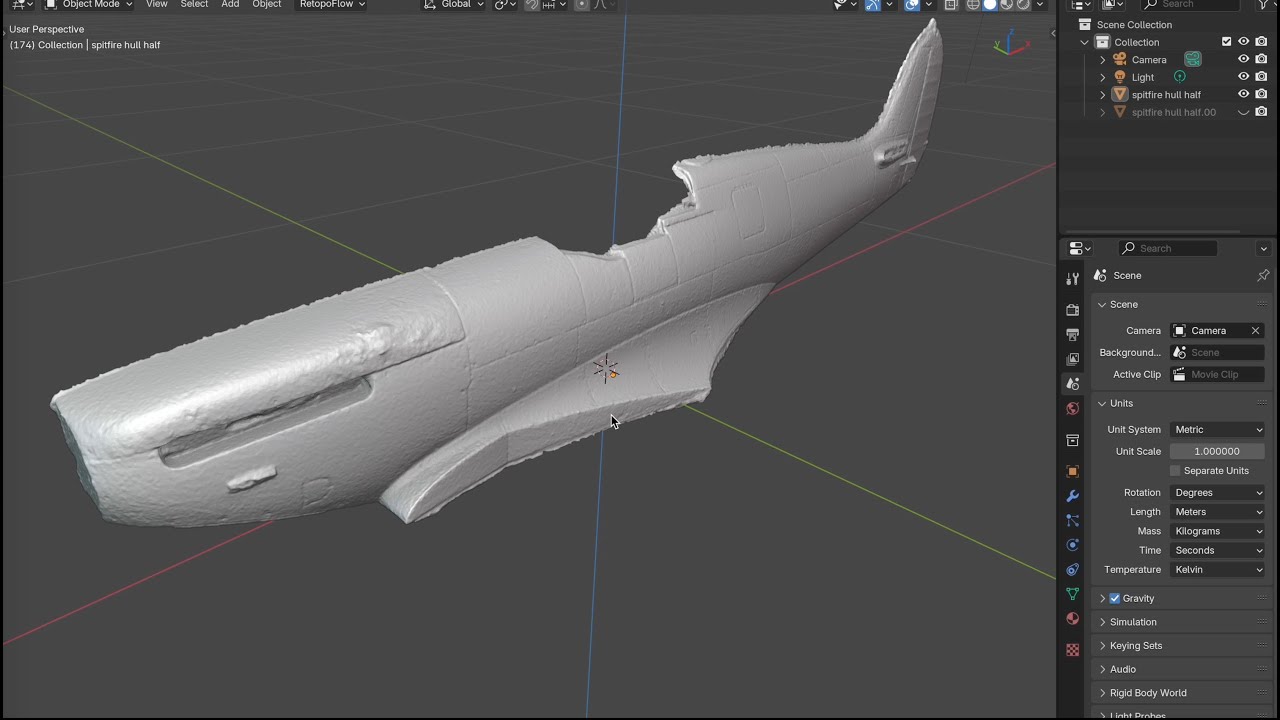Enable the Separate Units checkbox
The width and height of the screenshot is (1280, 720).
point(1175,470)
